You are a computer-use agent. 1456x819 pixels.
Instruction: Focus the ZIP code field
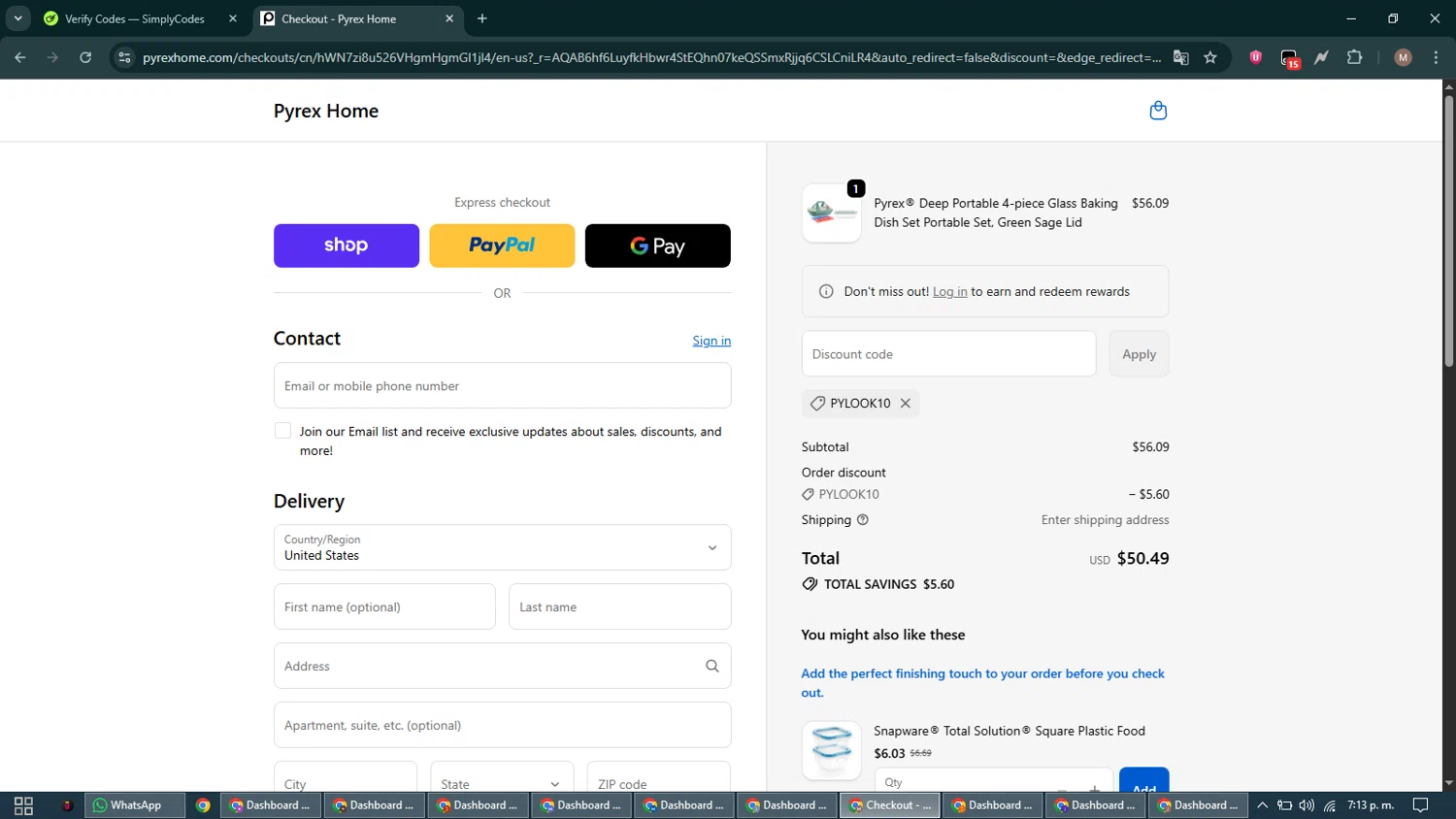(x=658, y=778)
